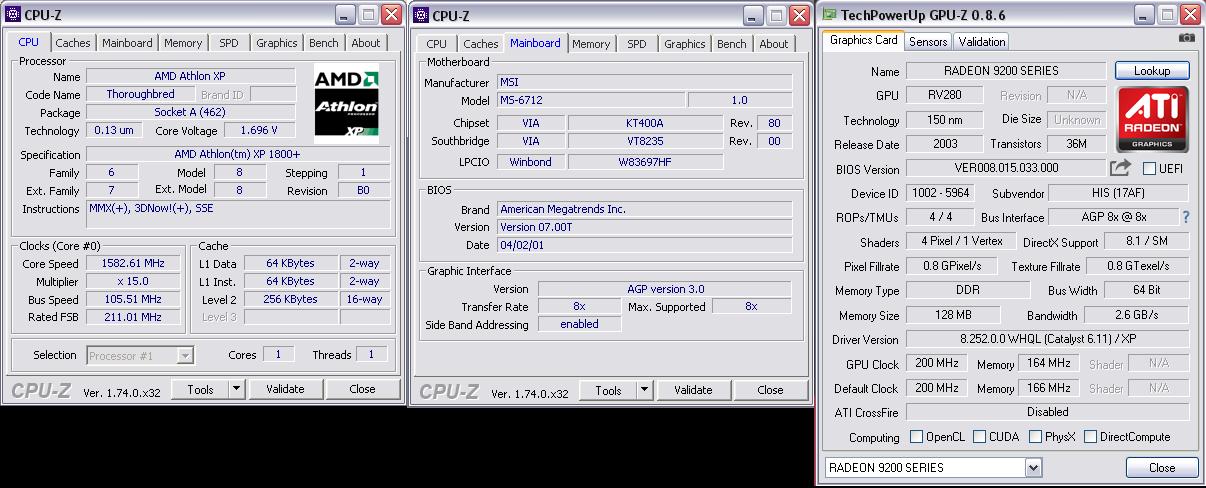Switch to Sensors tab in GPU-Z

point(928,41)
